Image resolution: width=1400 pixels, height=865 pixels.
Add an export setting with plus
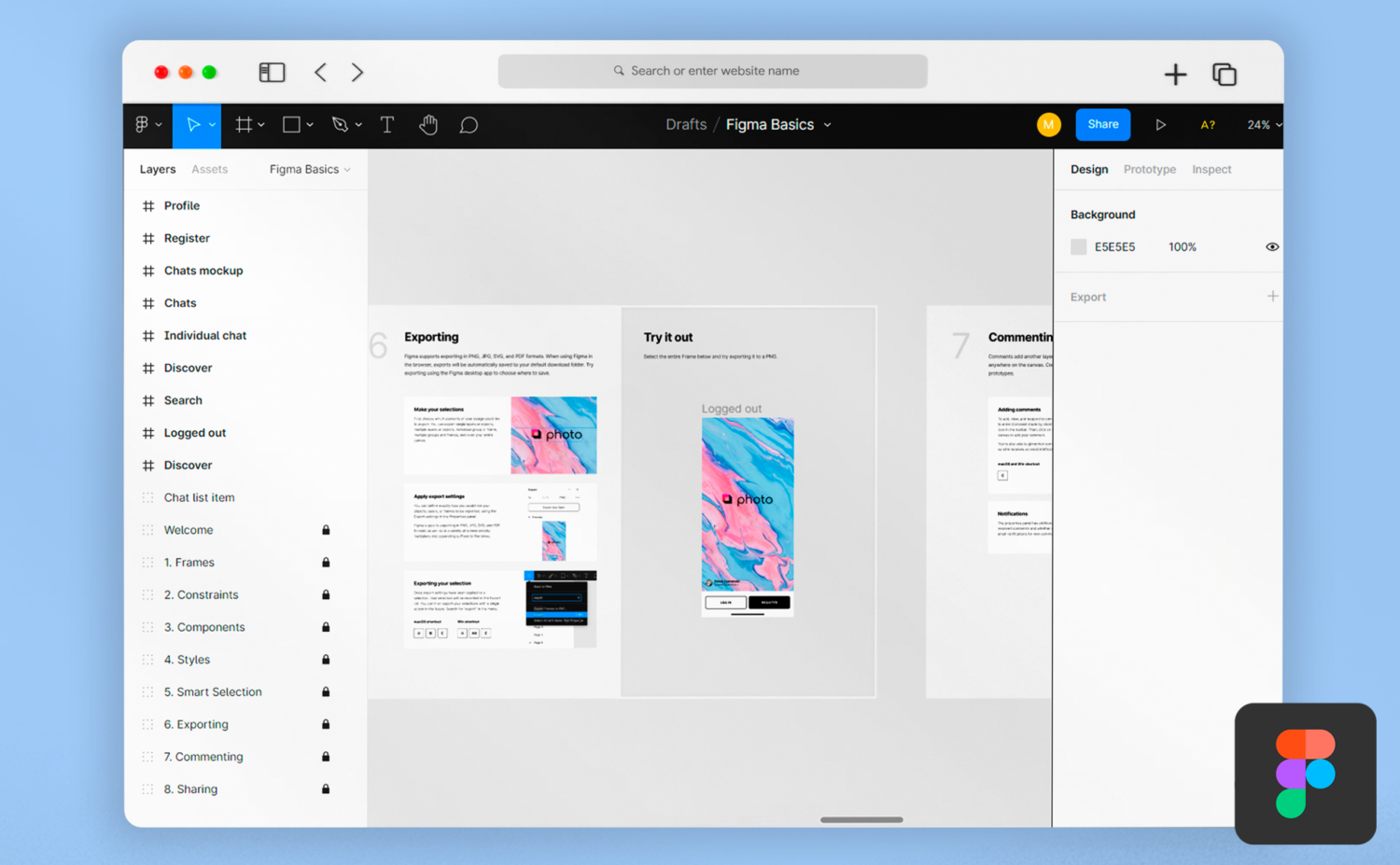click(x=1272, y=296)
